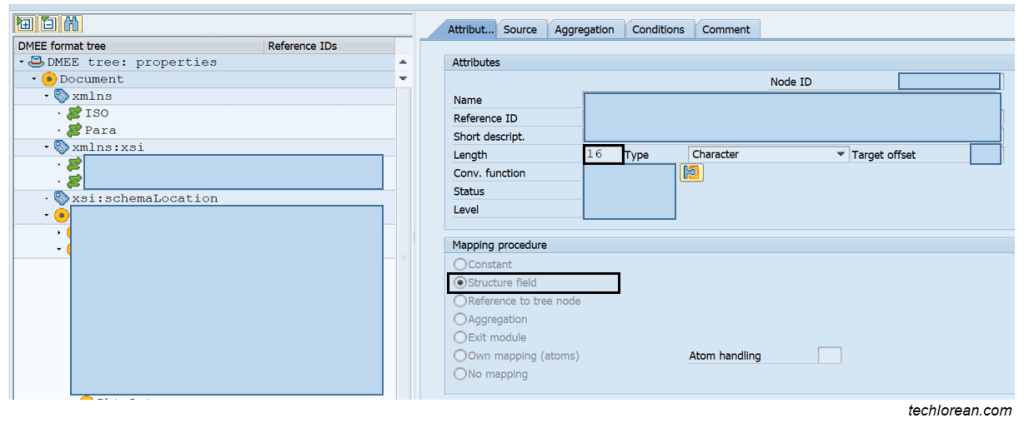Screen dimensions: 1024x423
Task: Click the tag icon beside xmlns
Action: click(x=62, y=96)
